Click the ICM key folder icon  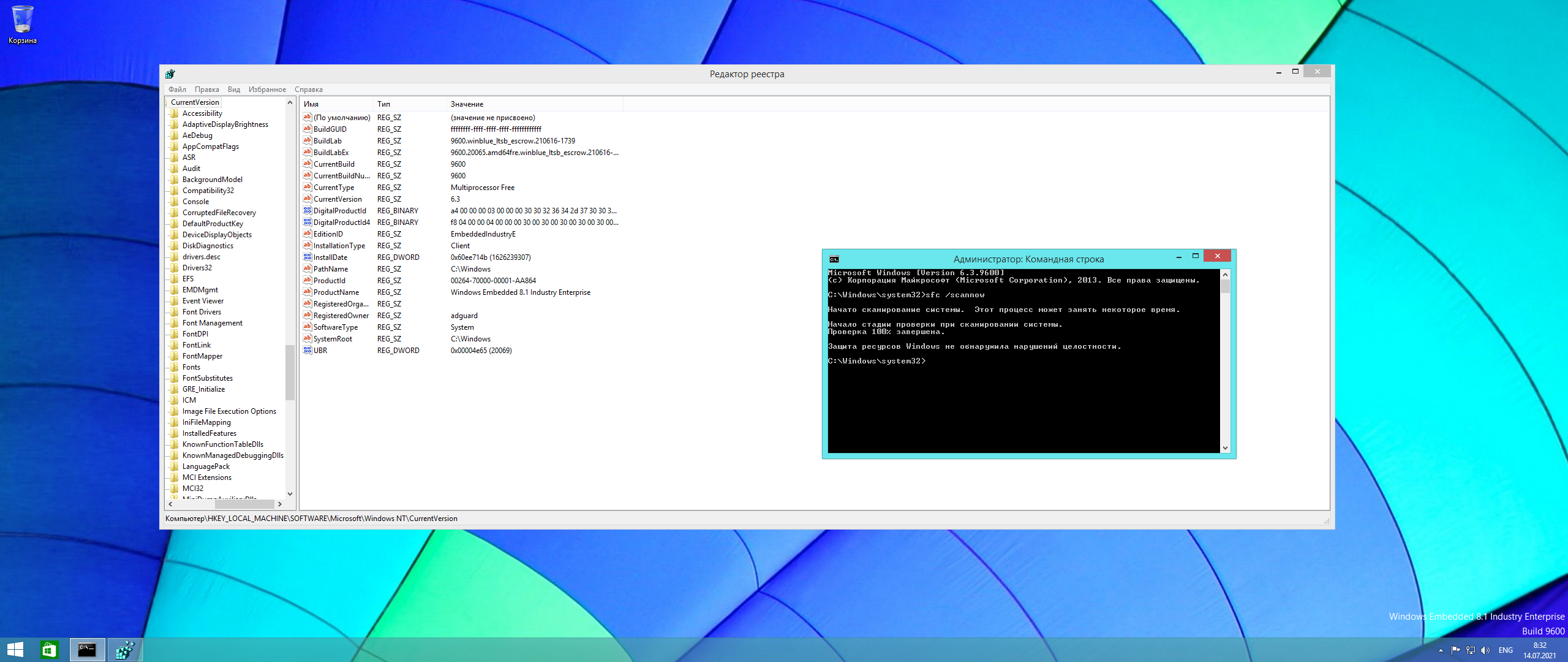coord(175,400)
